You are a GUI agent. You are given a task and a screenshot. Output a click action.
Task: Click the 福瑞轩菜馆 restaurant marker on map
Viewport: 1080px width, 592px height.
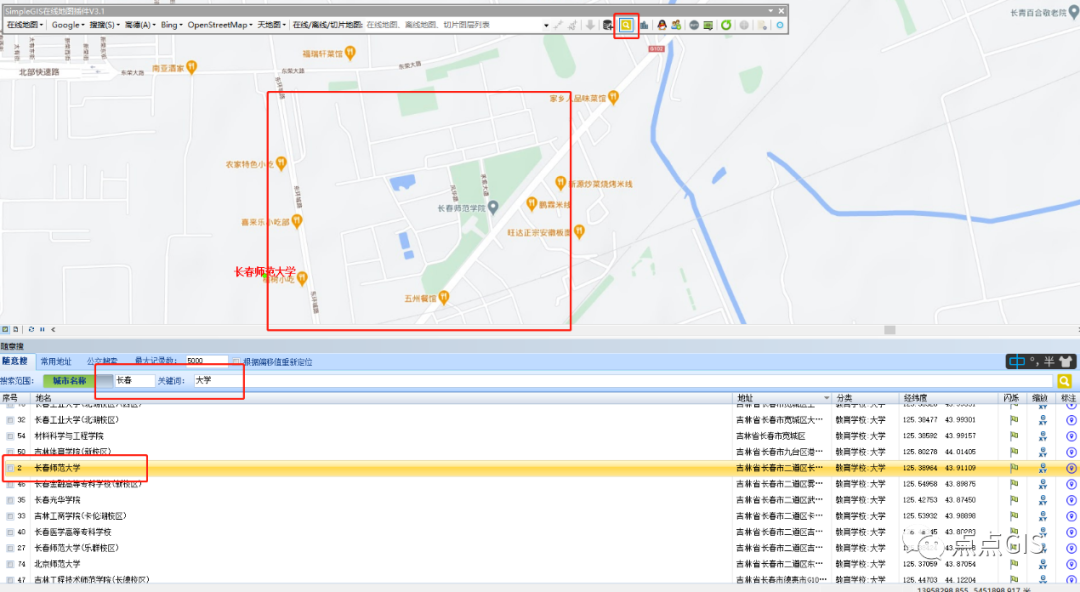point(350,53)
